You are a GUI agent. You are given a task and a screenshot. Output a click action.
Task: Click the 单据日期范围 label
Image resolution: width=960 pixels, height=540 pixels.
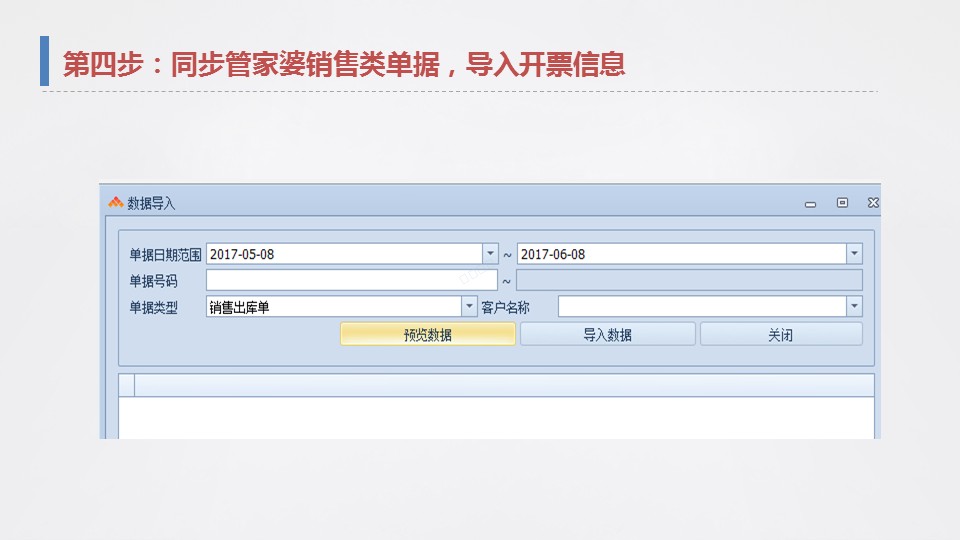tap(165, 255)
